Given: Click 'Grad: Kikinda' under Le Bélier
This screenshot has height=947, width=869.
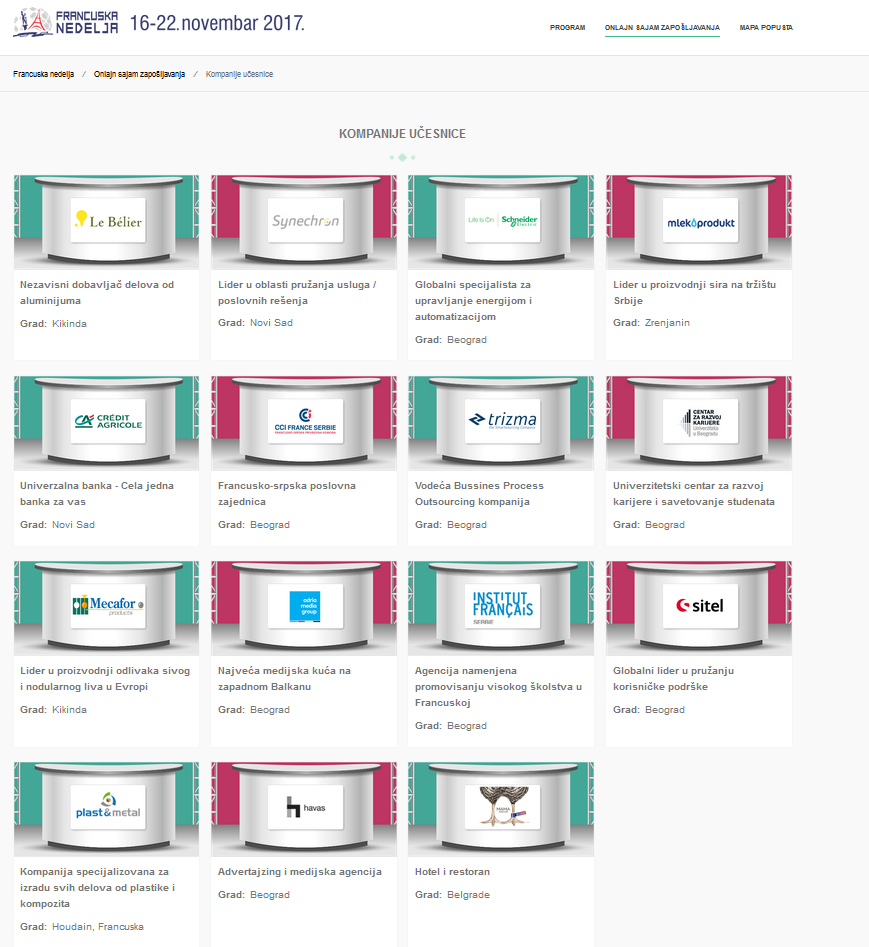Looking at the screenshot, I should (x=53, y=324).
